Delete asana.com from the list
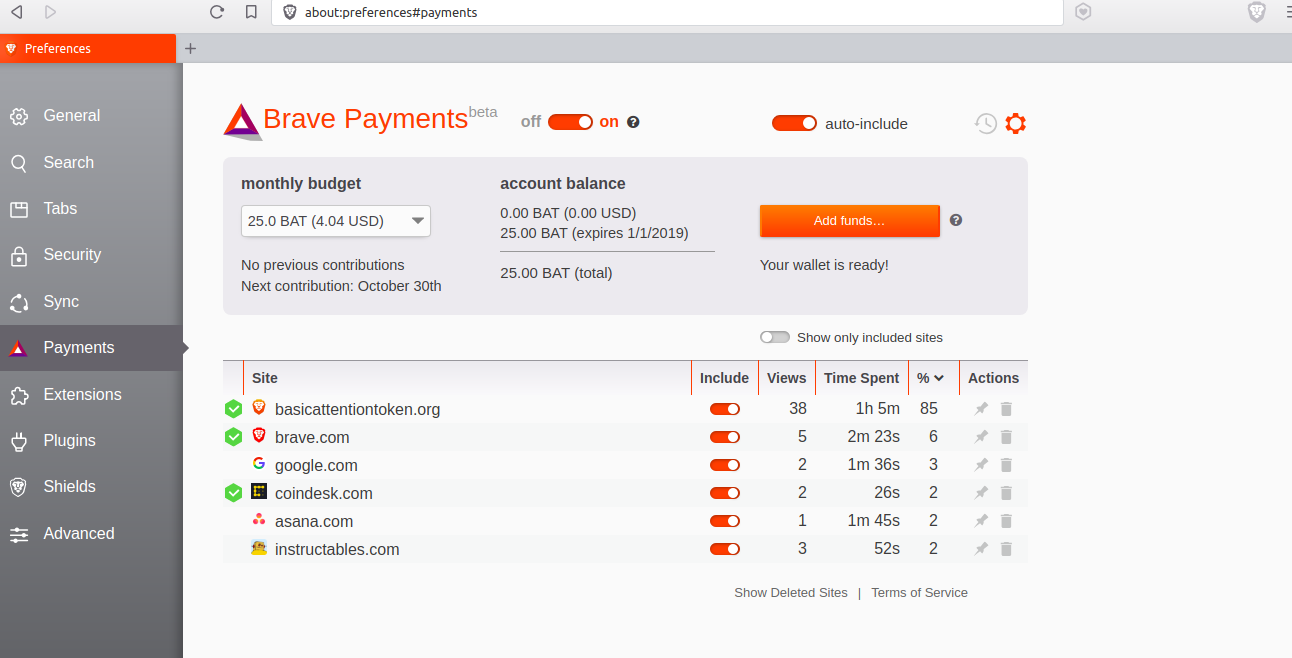1292x658 pixels. click(1006, 521)
